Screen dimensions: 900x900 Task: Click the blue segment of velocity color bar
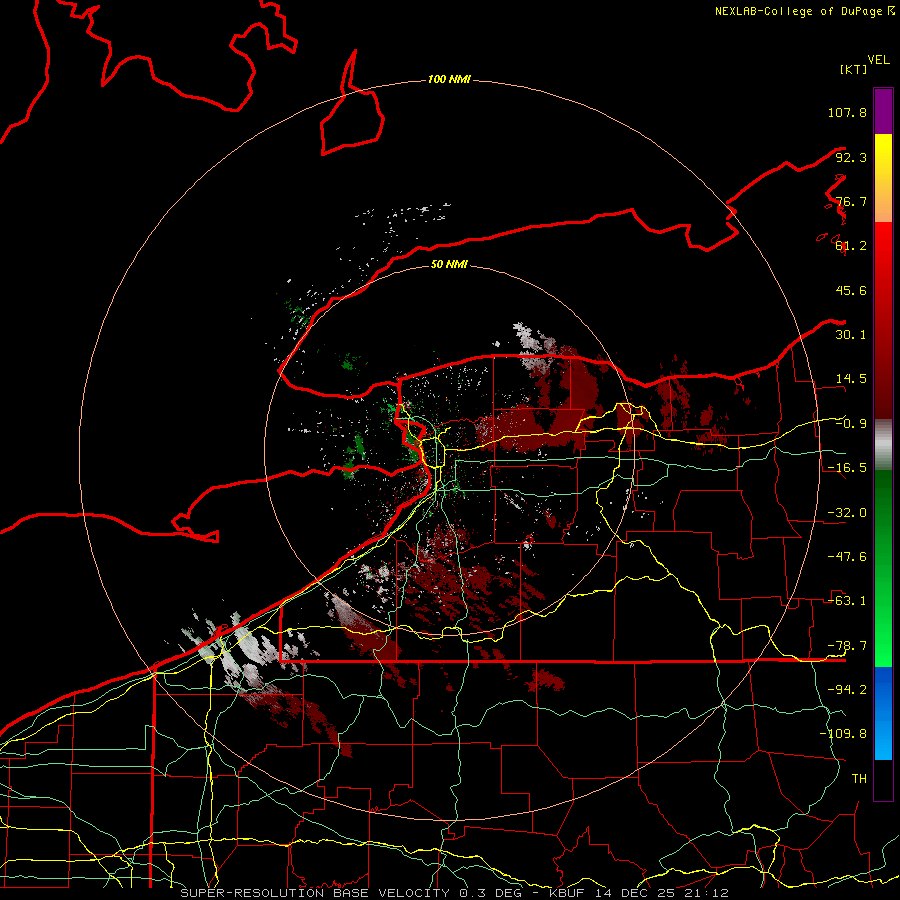(883, 713)
